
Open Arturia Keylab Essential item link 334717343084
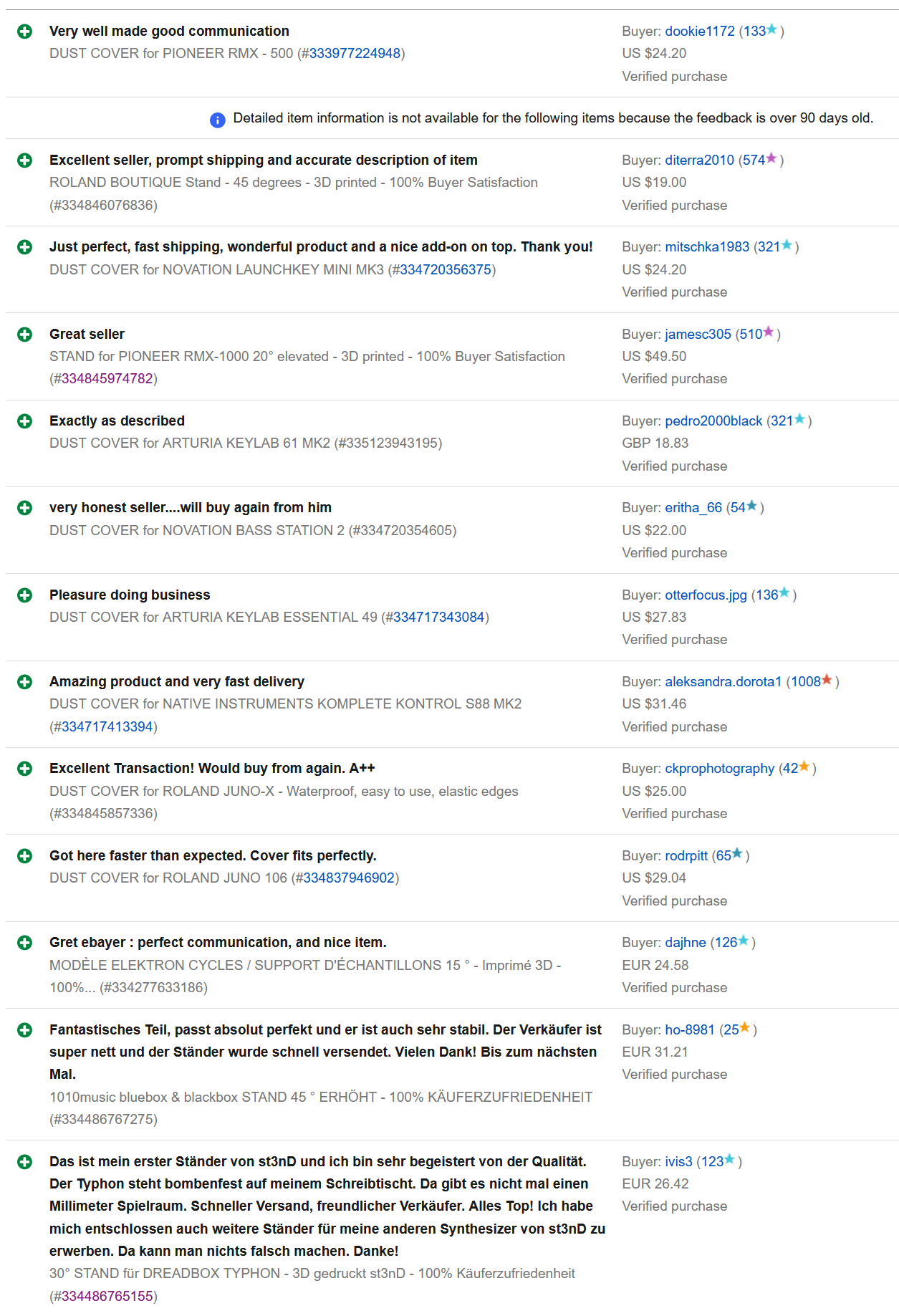click(x=439, y=618)
